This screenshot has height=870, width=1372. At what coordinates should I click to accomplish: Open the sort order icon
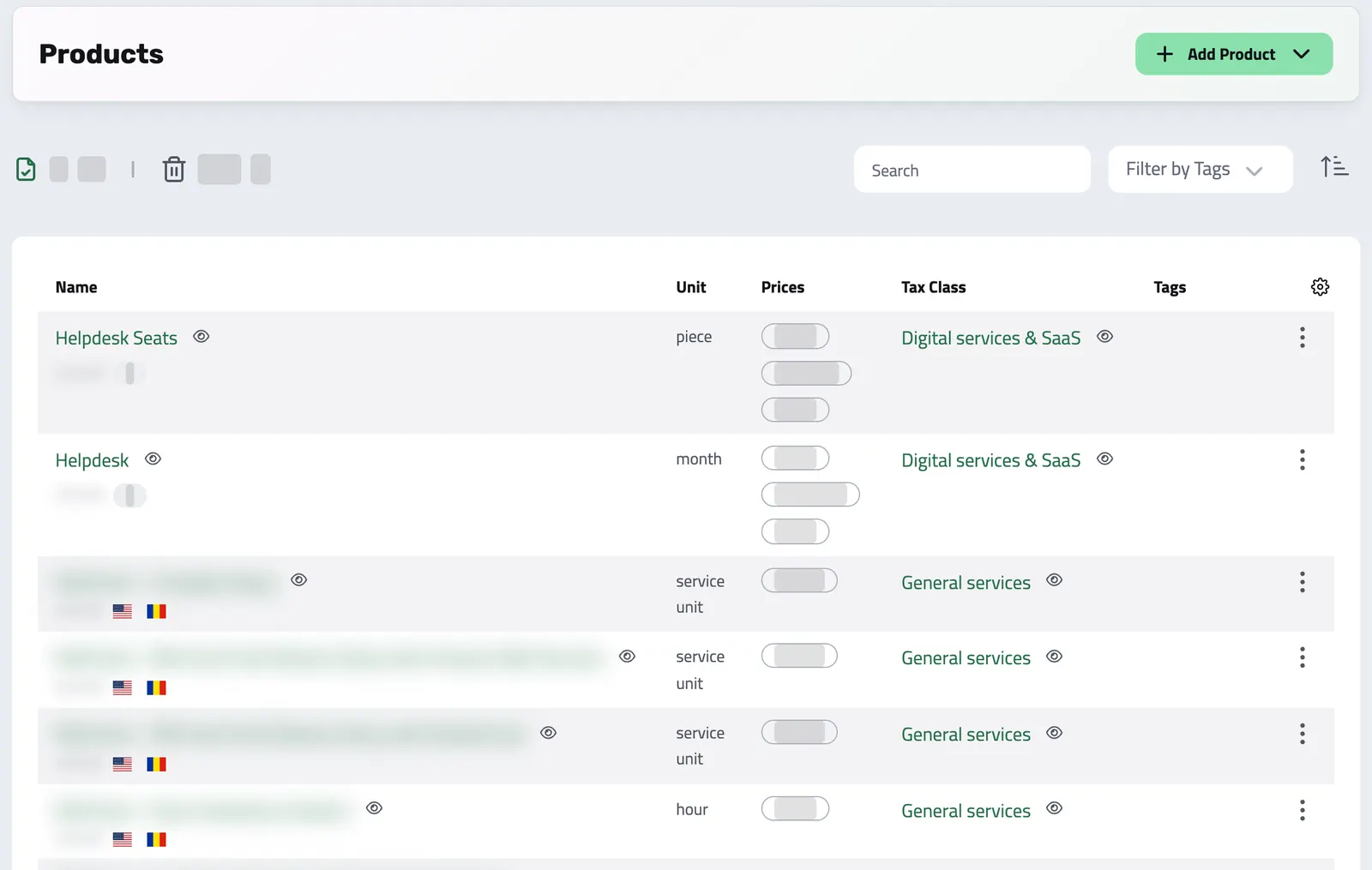coord(1334,166)
